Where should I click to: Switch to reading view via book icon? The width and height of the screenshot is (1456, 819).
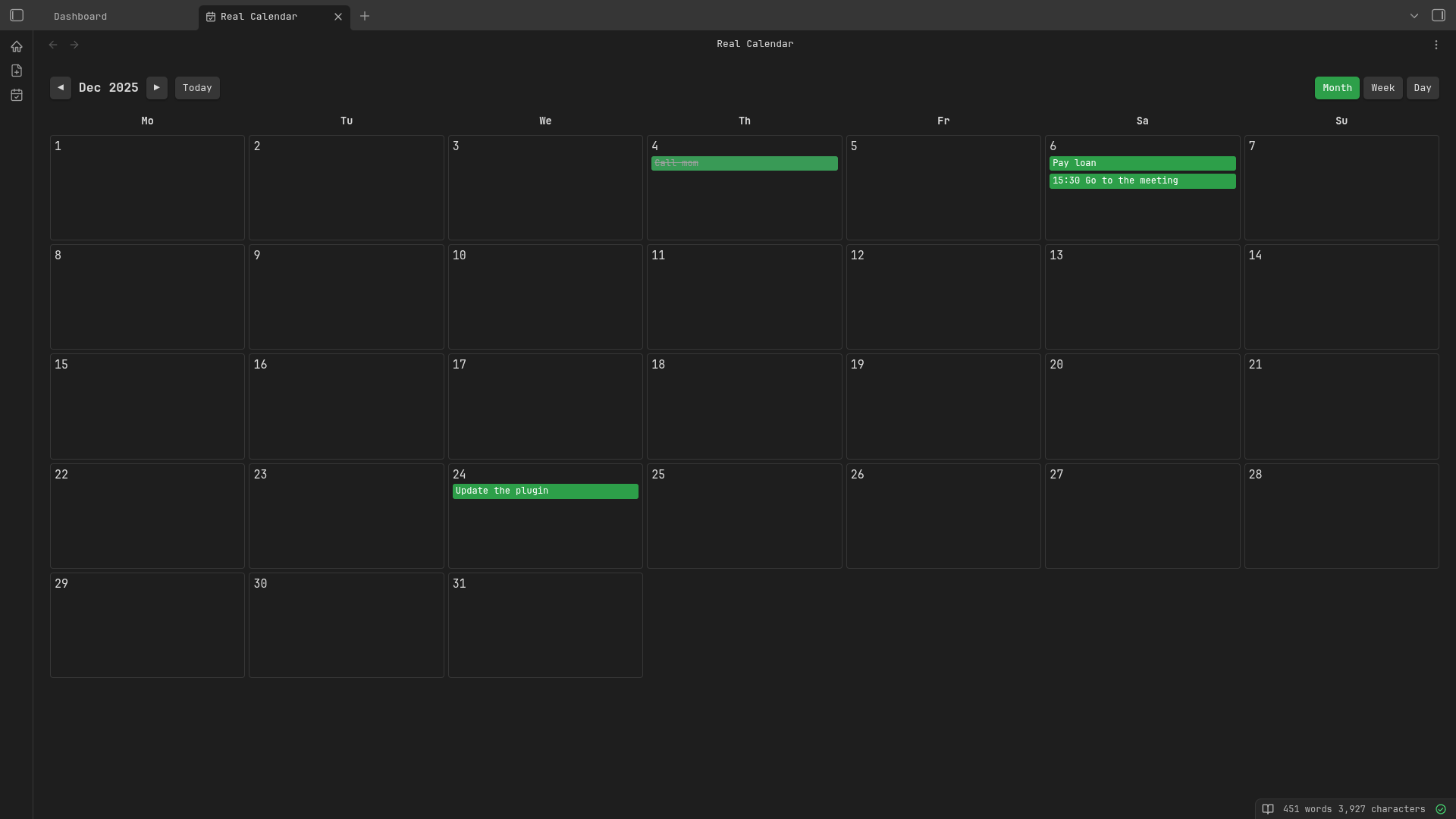[x=1267, y=809]
